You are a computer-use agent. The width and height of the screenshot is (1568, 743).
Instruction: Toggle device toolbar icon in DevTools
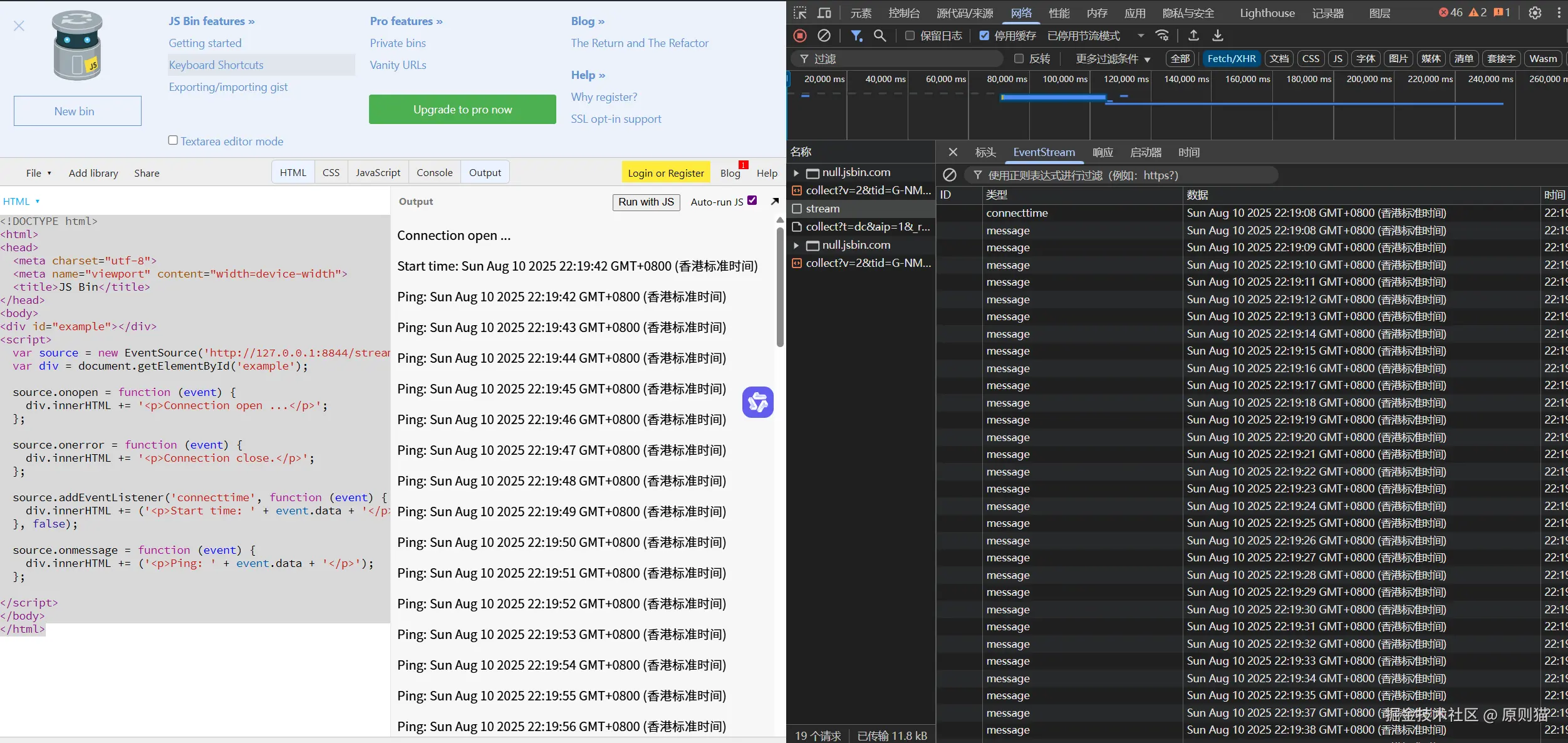(824, 13)
